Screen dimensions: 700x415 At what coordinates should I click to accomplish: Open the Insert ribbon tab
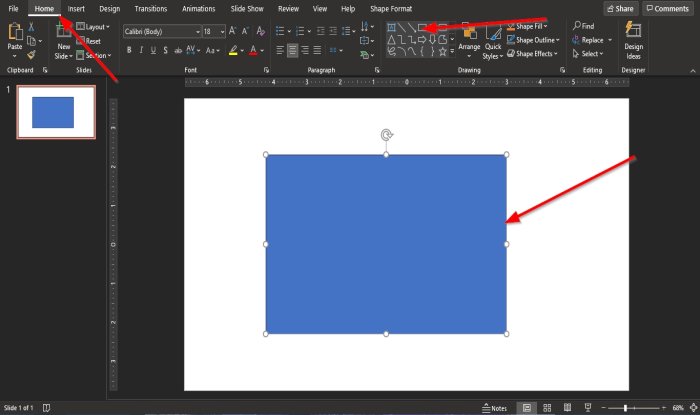click(x=76, y=8)
